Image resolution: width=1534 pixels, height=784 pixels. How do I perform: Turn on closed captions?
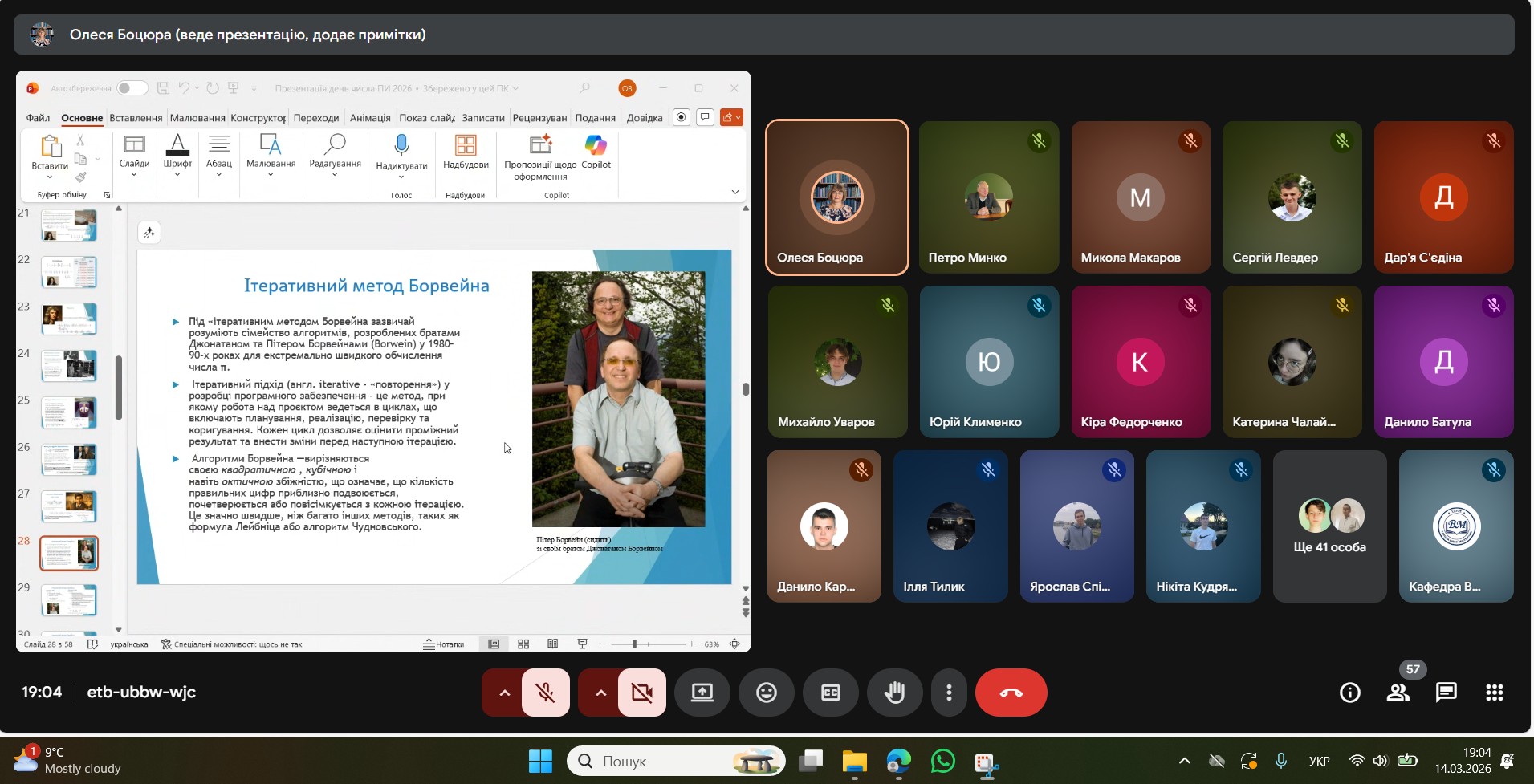(x=831, y=693)
